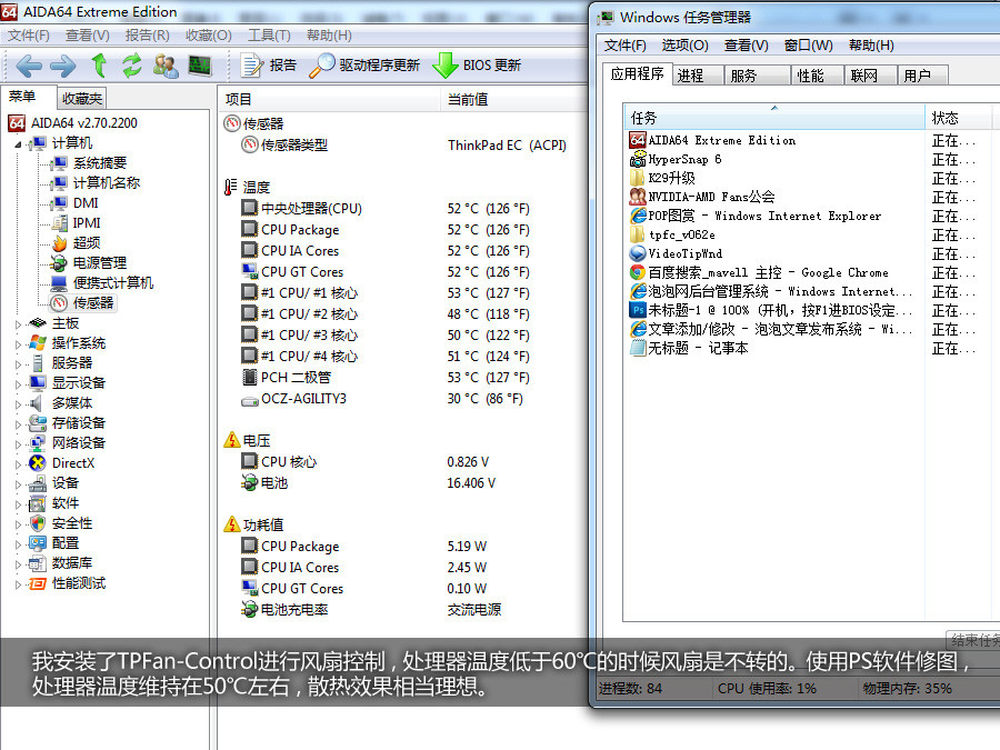This screenshot has height=750, width=1000.
Task: Click the AIDA64 Forward navigation arrow
Action: point(62,65)
